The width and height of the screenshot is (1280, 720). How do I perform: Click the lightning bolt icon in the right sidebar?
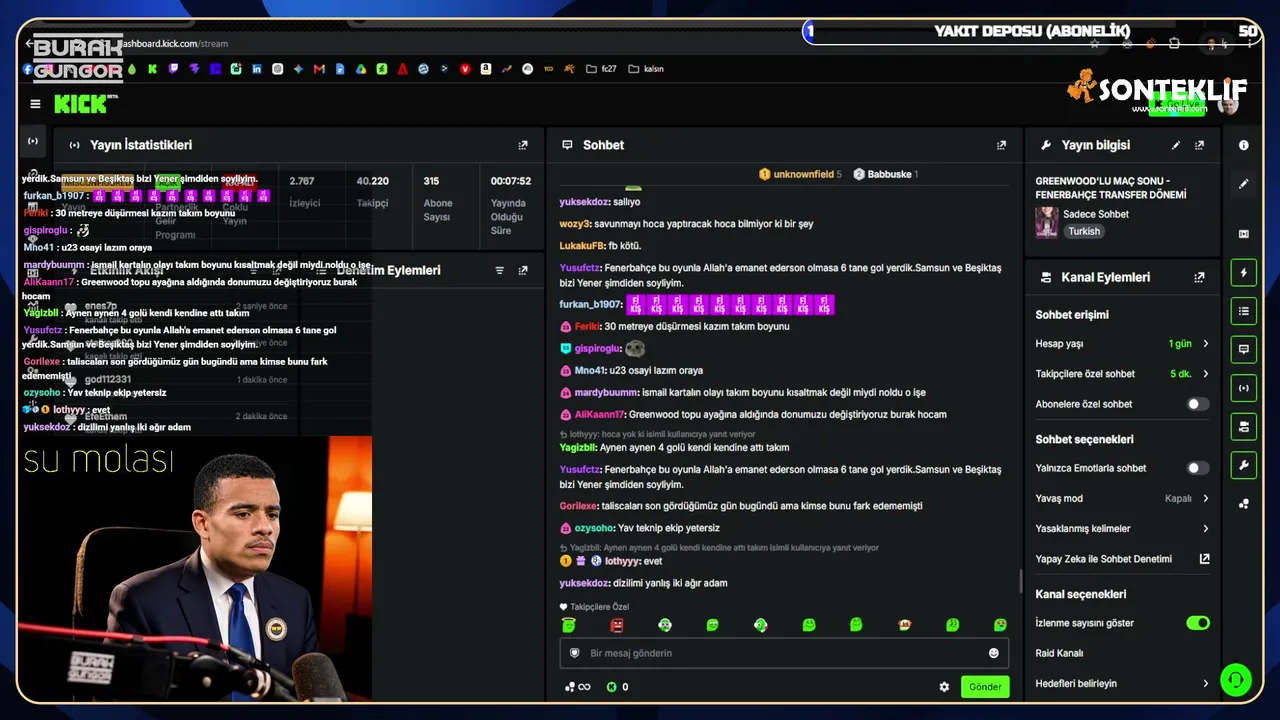(x=1244, y=272)
